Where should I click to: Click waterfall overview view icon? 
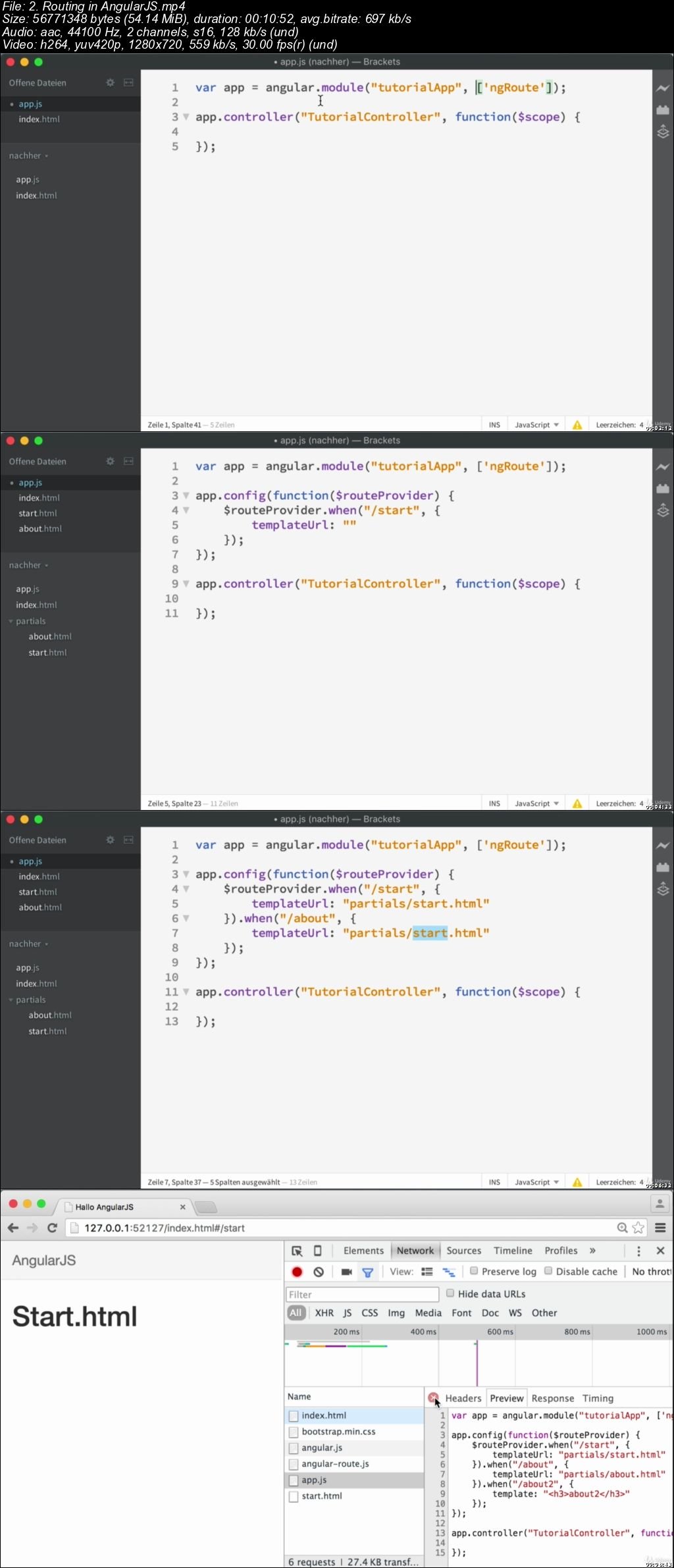point(449,1272)
